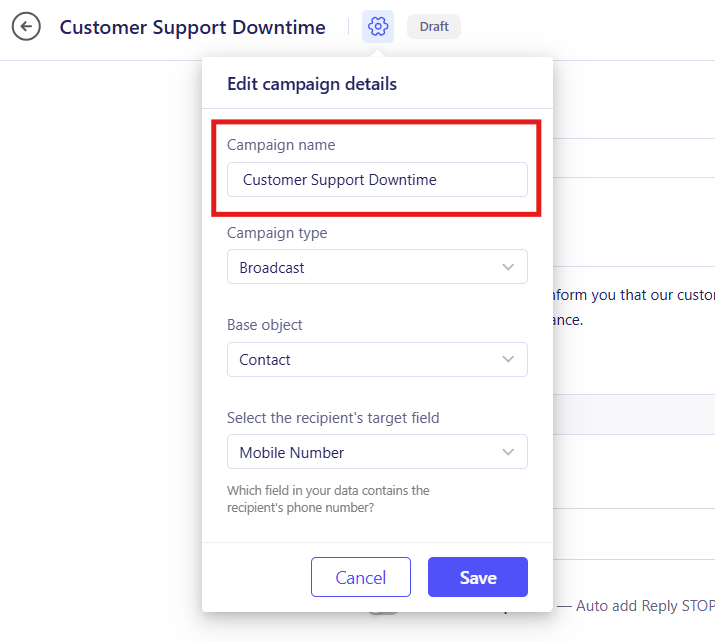The width and height of the screenshot is (715, 642).
Task: Click 'Select the recipient's target field' label
Action: (x=333, y=418)
